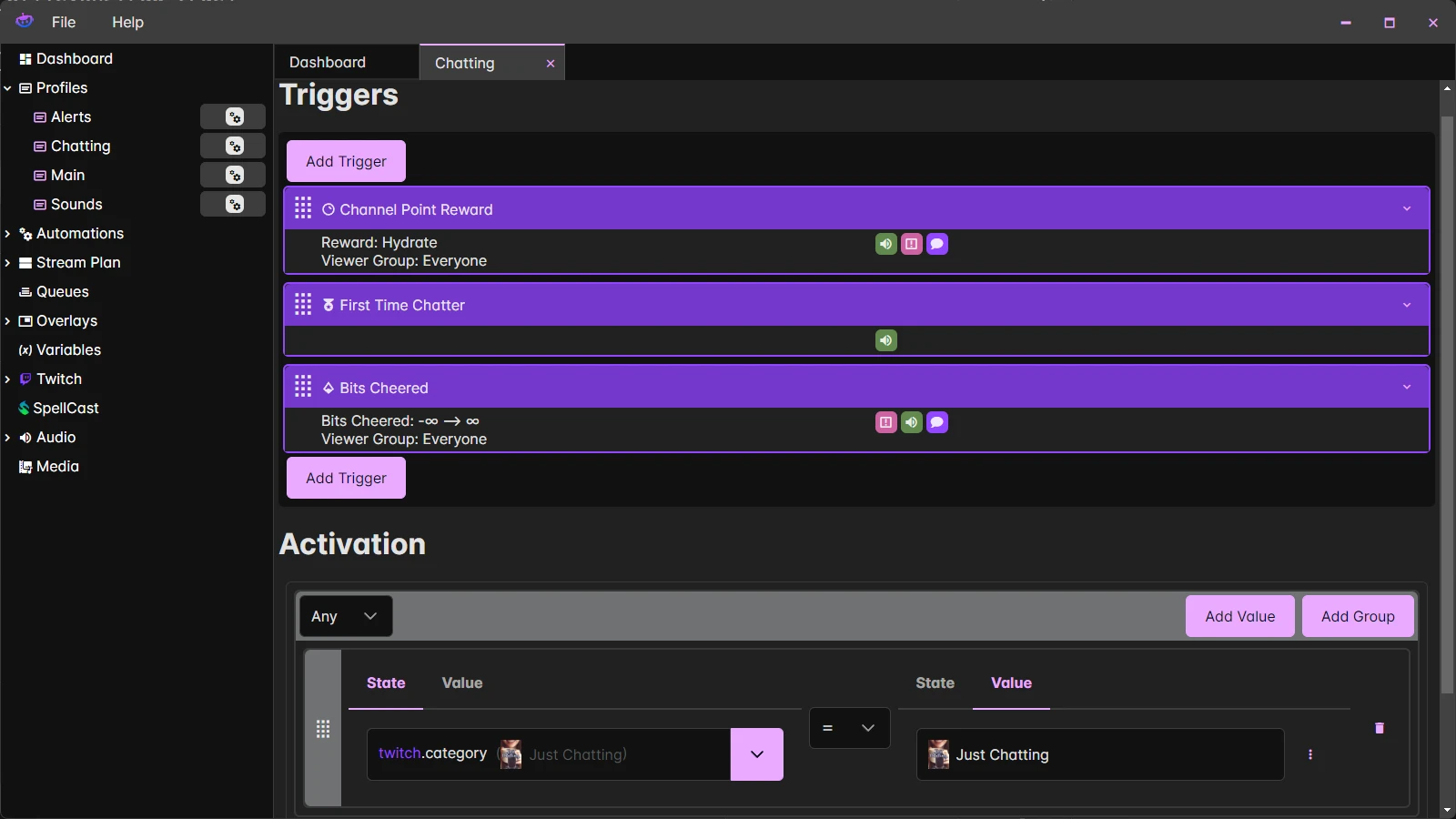Open settings icon for Chatting profile
This screenshot has height=819, width=1456.
coord(233,146)
